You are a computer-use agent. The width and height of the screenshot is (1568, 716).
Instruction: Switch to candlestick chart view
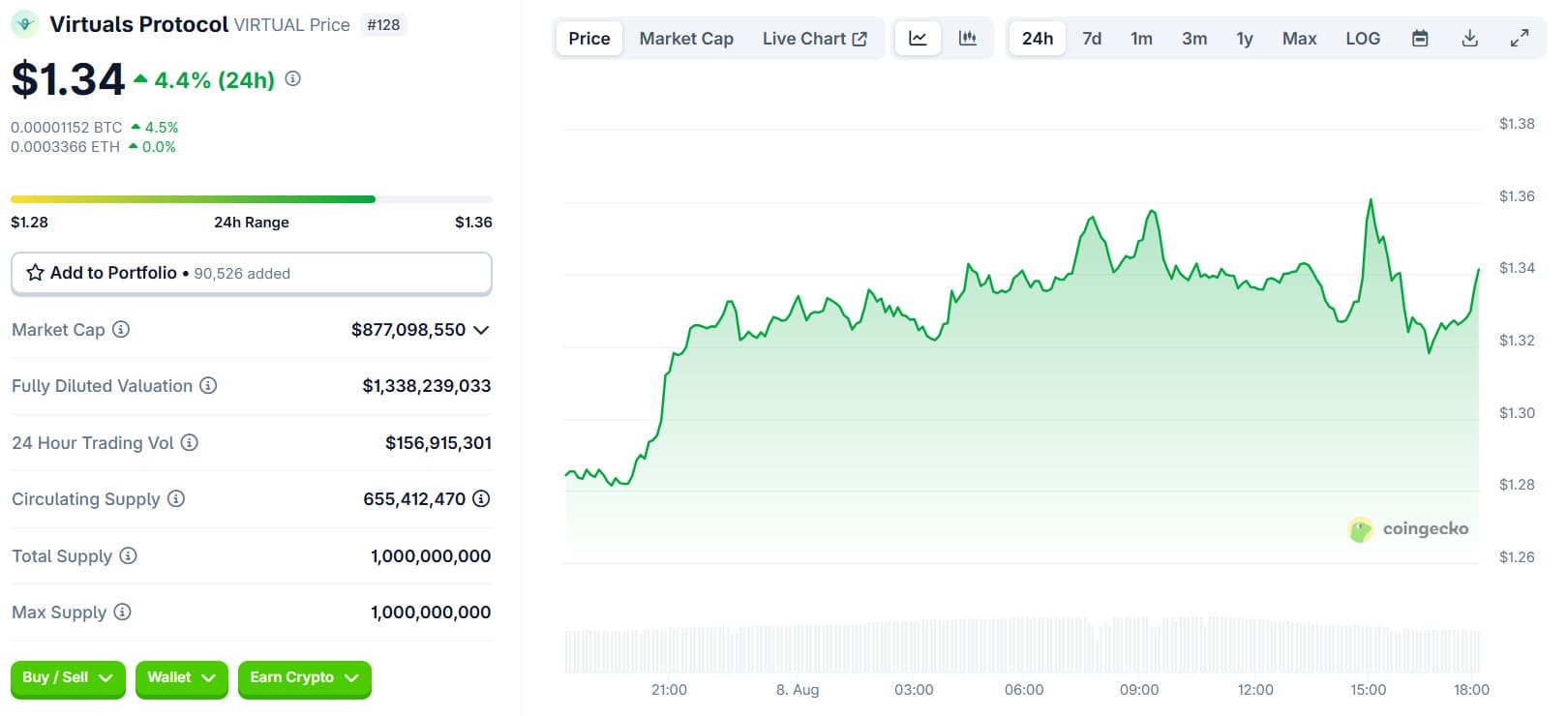[967, 39]
